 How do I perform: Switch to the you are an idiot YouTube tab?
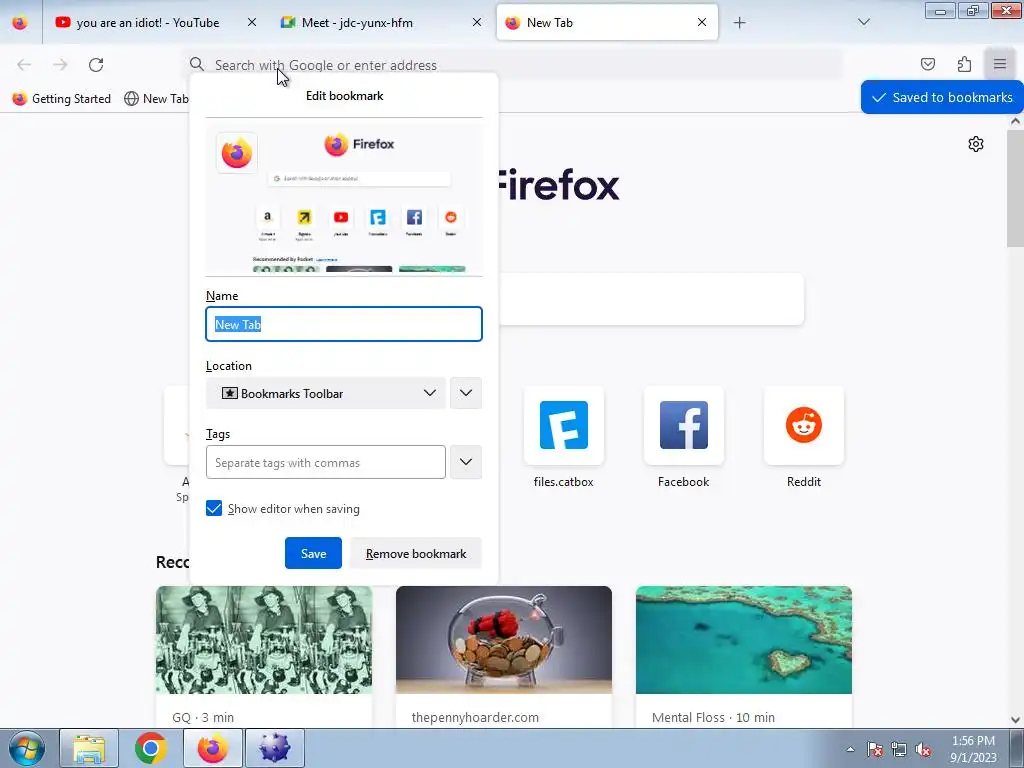click(x=157, y=22)
